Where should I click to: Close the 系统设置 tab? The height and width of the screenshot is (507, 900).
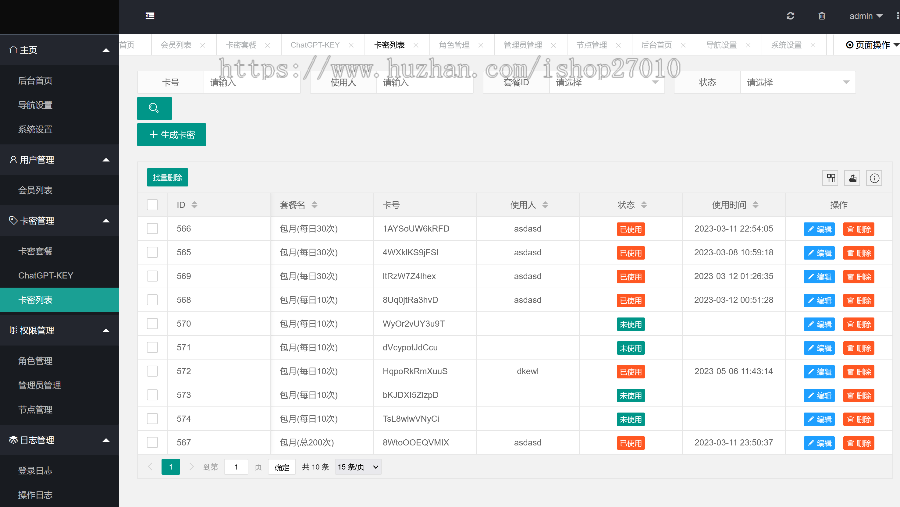tap(813, 45)
